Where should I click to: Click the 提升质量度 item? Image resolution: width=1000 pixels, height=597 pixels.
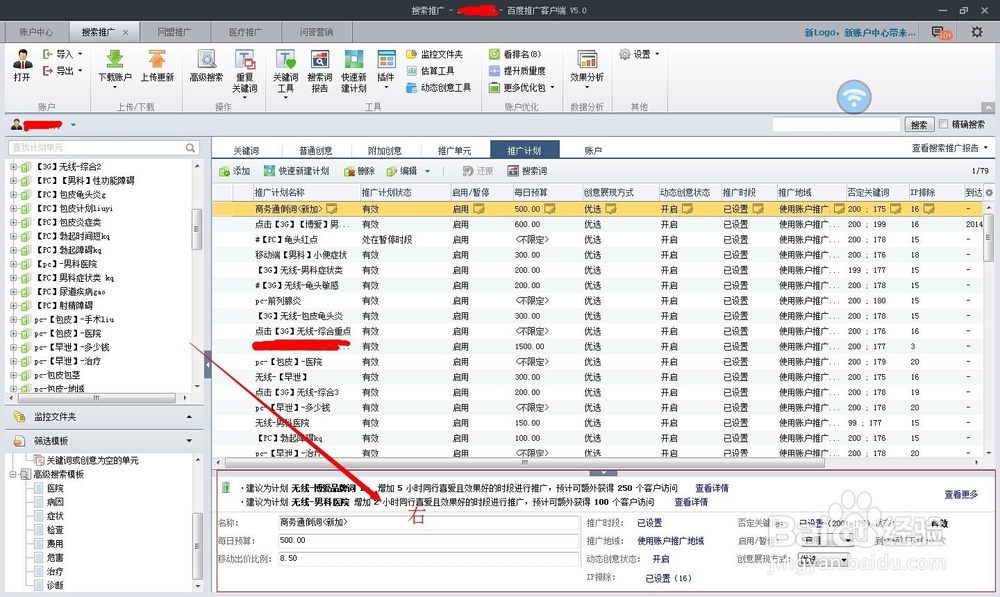(x=517, y=71)
